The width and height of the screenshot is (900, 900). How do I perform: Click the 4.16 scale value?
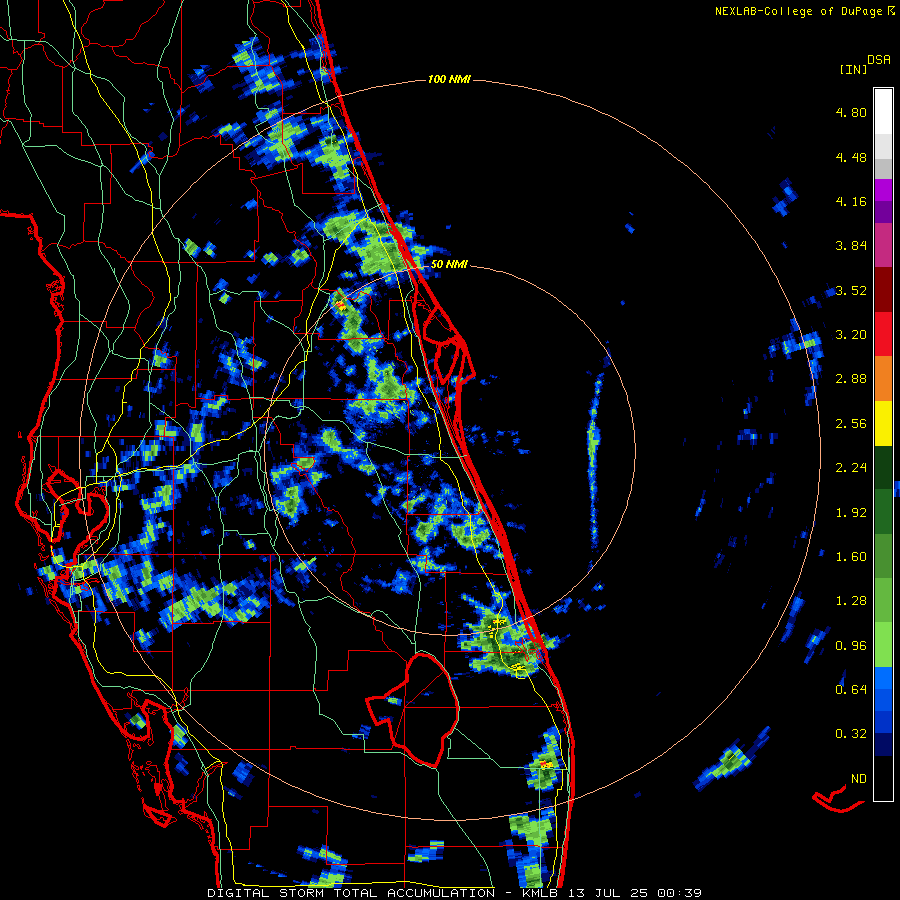coord(851,201)
